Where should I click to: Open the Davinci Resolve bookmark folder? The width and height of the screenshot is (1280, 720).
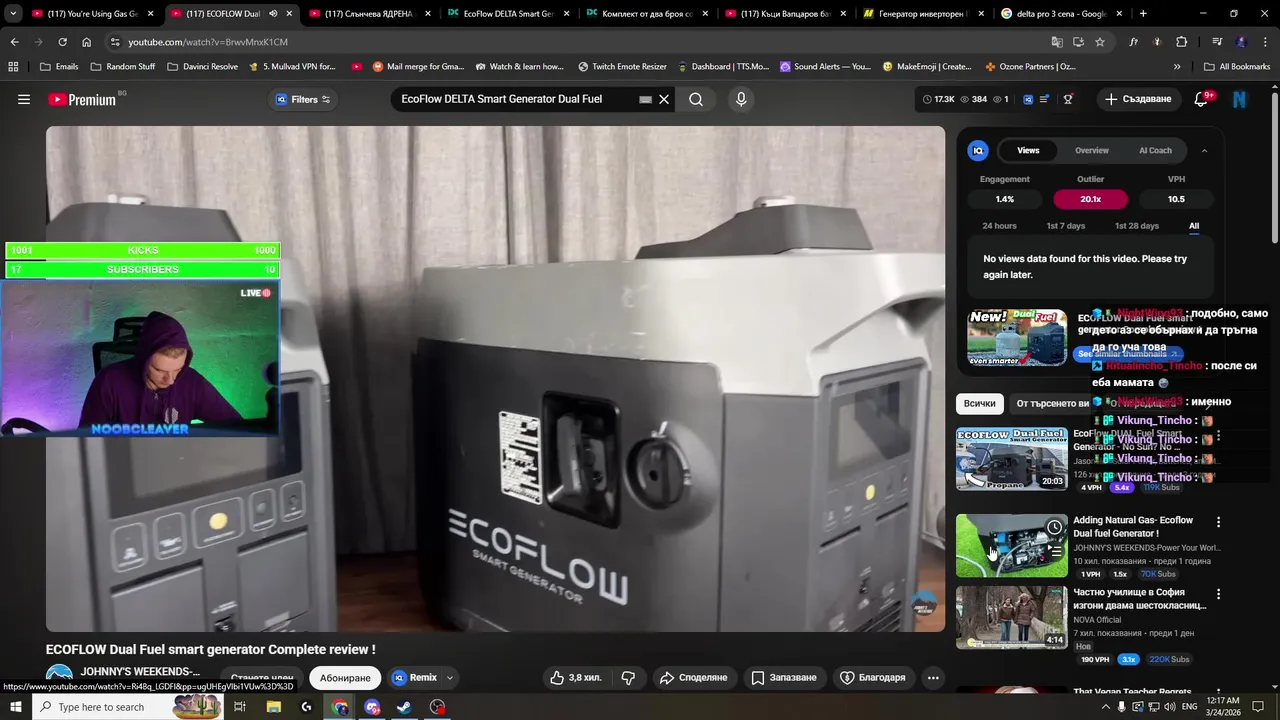(x=203, y=67)
